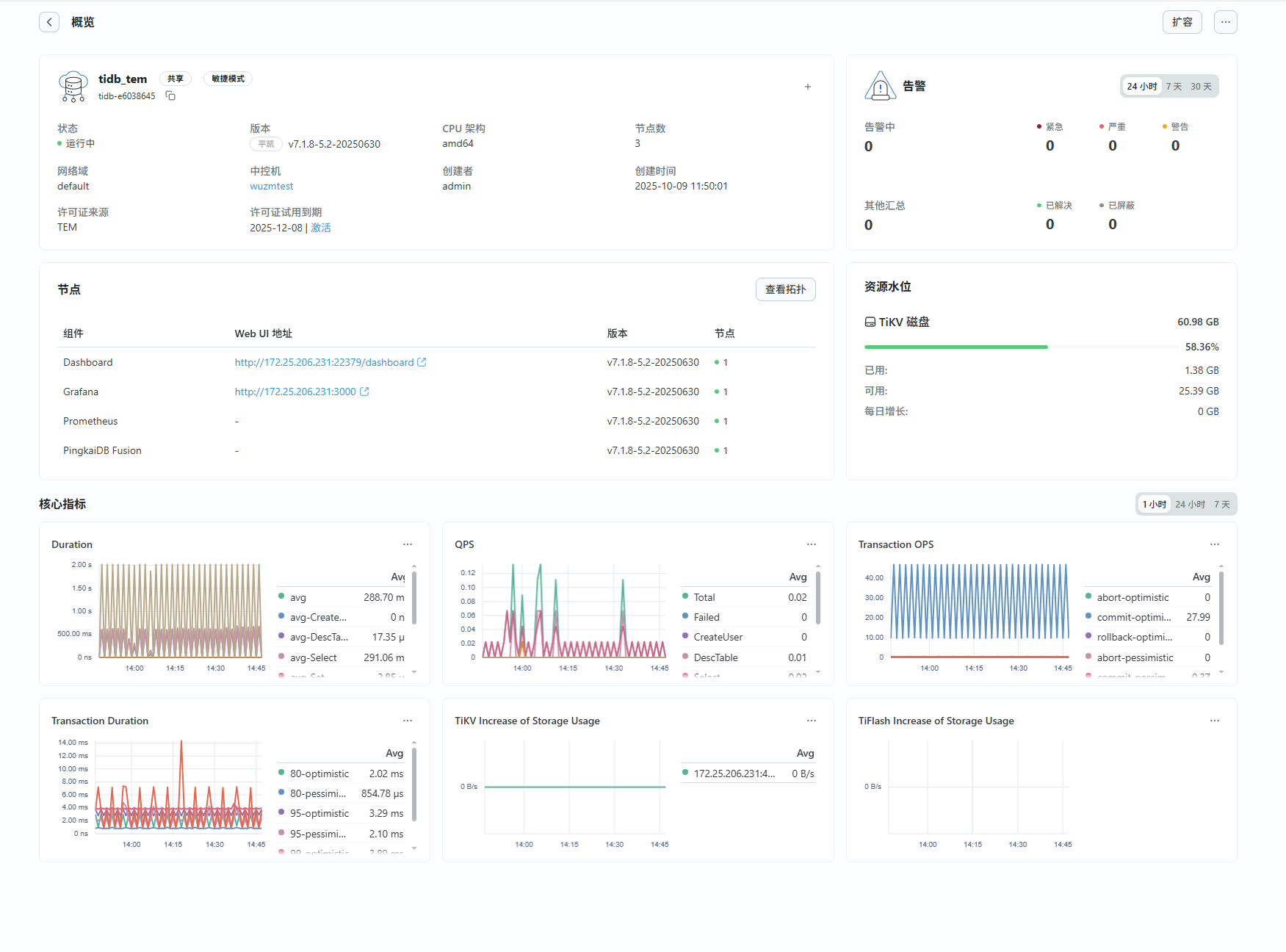Open the QPS chart options menu
The image size is (1286, 952).
tap(811, 544)
